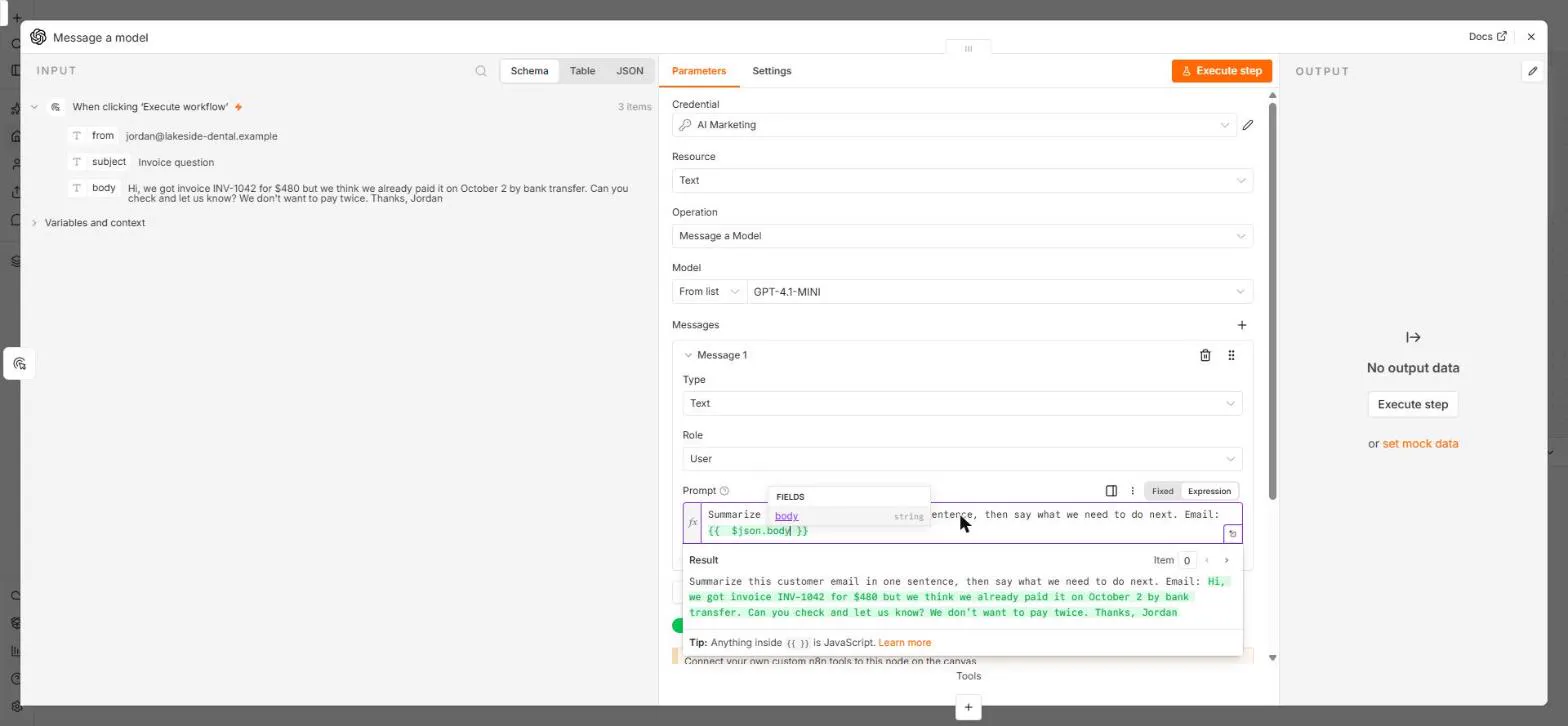Viewport: 1568px width, 726px height.
Task: Click the OpenAI logo in the dialog header
Action: (38, 37)
